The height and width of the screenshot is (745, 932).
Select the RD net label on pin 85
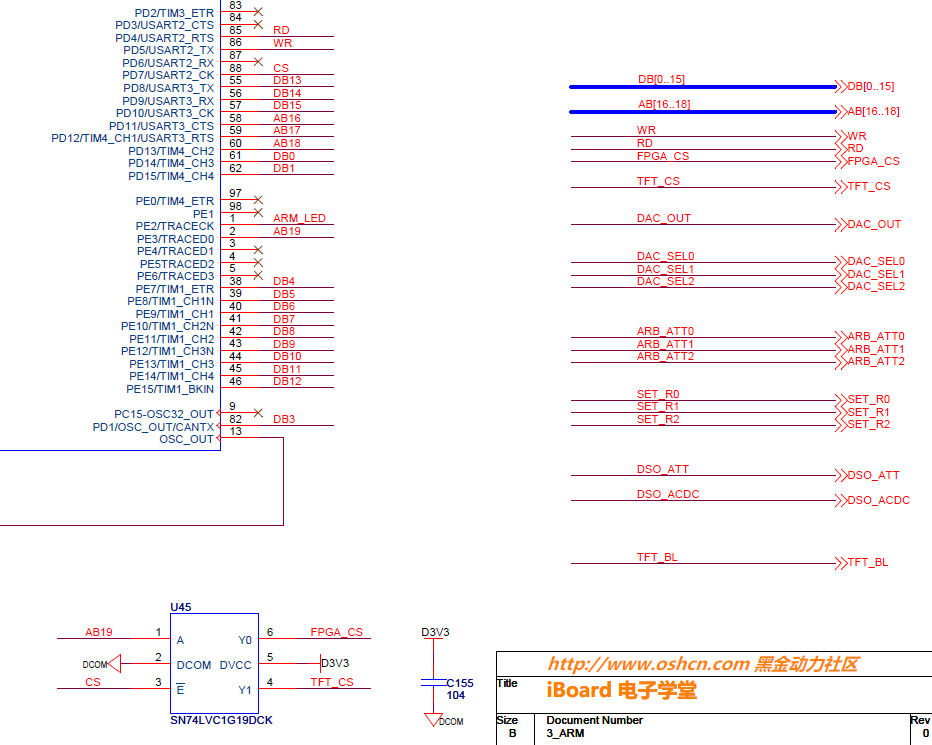tap(281, 30)
